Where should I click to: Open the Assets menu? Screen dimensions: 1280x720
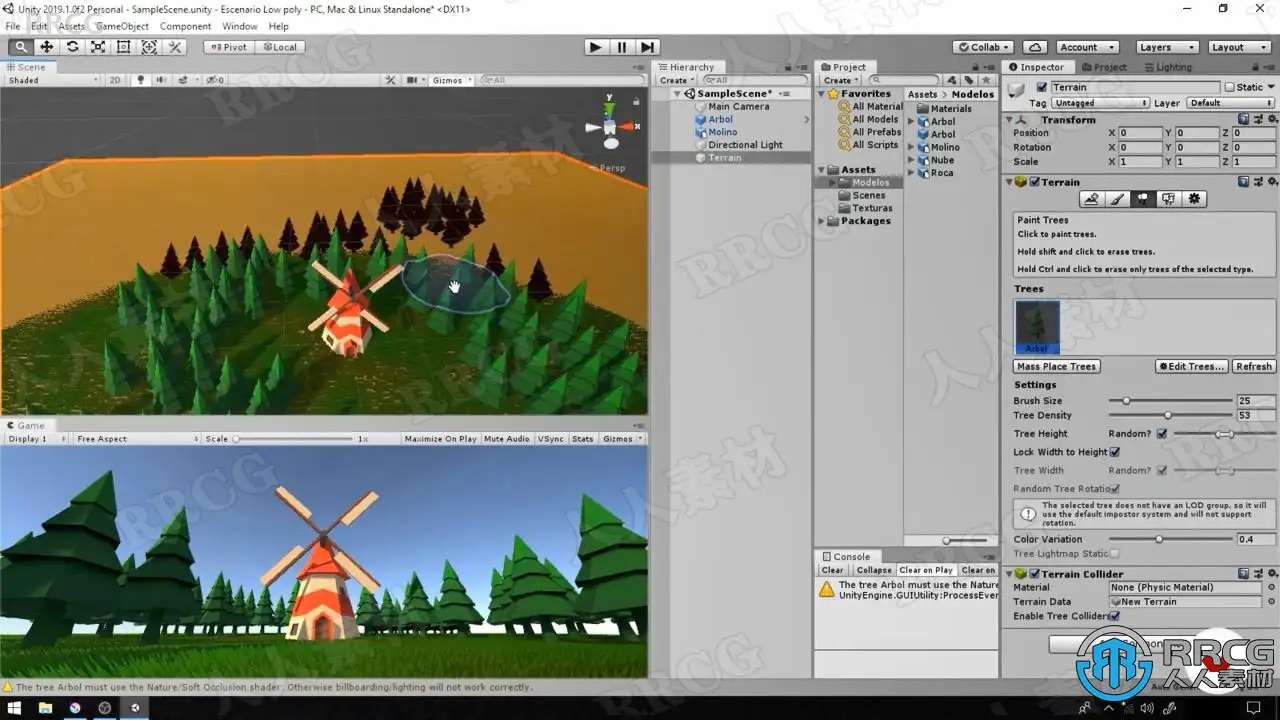coord(71,26)
